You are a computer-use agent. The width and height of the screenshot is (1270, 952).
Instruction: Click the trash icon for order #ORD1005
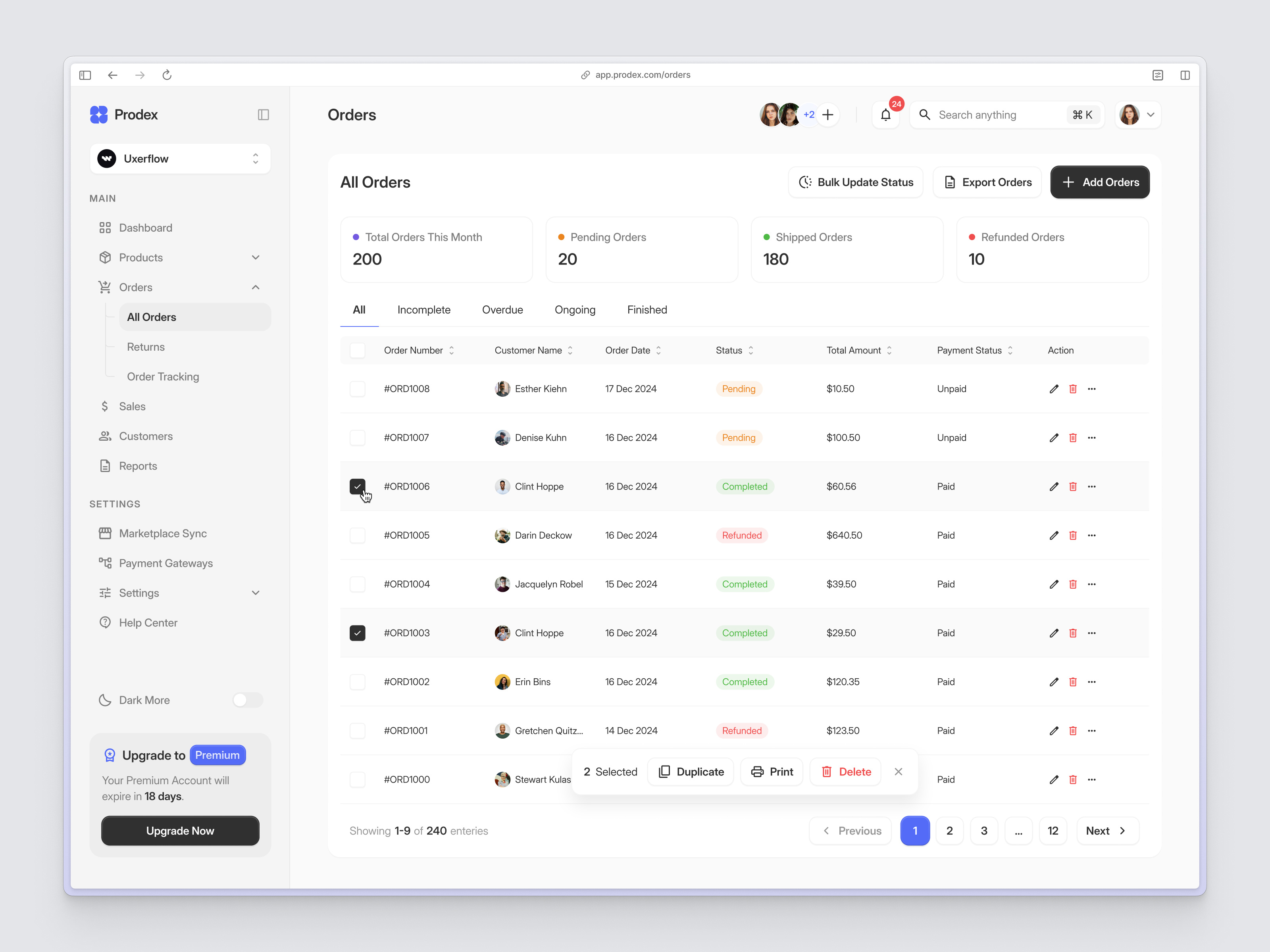(1072, 535)
